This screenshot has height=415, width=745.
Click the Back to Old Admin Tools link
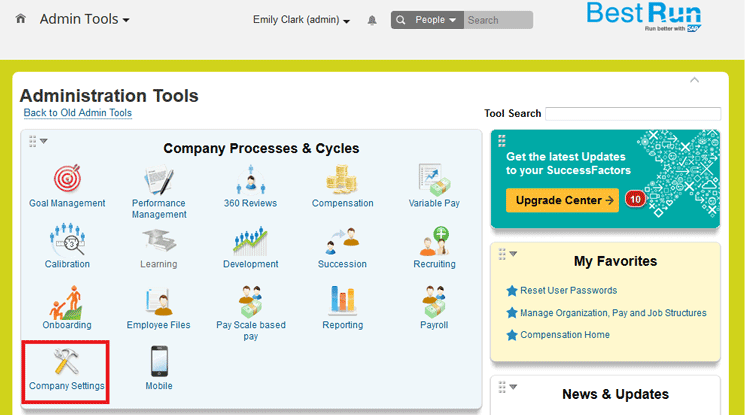[78, 113]
